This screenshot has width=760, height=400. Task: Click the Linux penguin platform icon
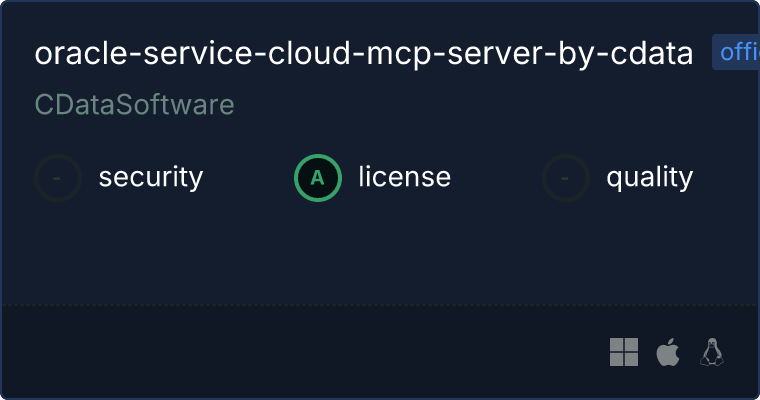pyautogui.click(x=712, y=352)
